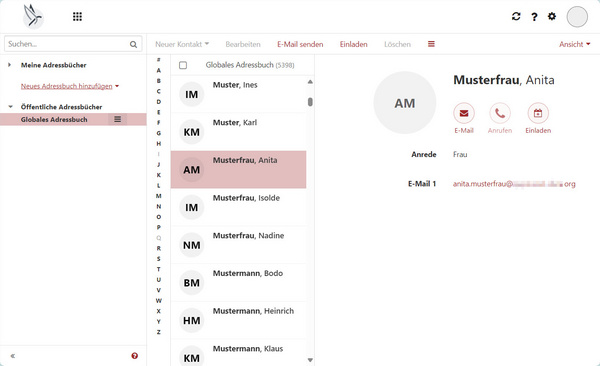Jump to letter B in index
Image resolution: width=600 pixels, height=366 pixels.
[x=159, y=81]
